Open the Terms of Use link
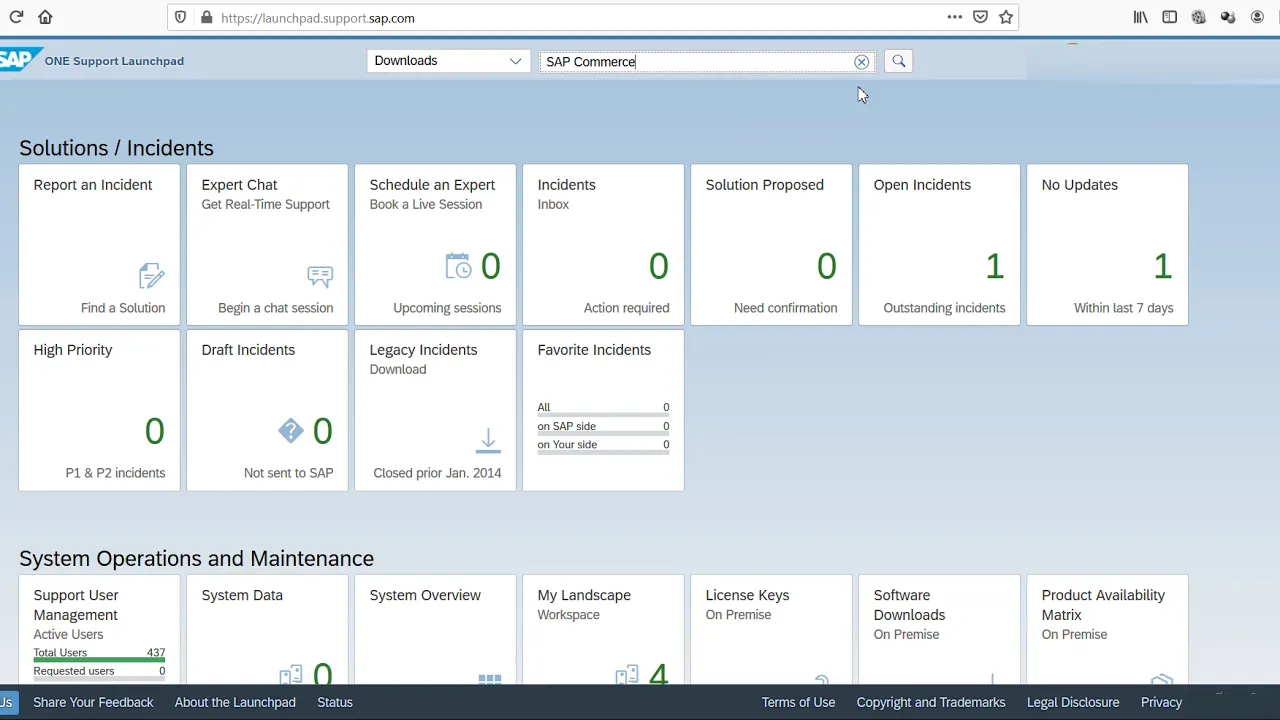This screenshot has height=720, width=1280. tap(798, 702)
